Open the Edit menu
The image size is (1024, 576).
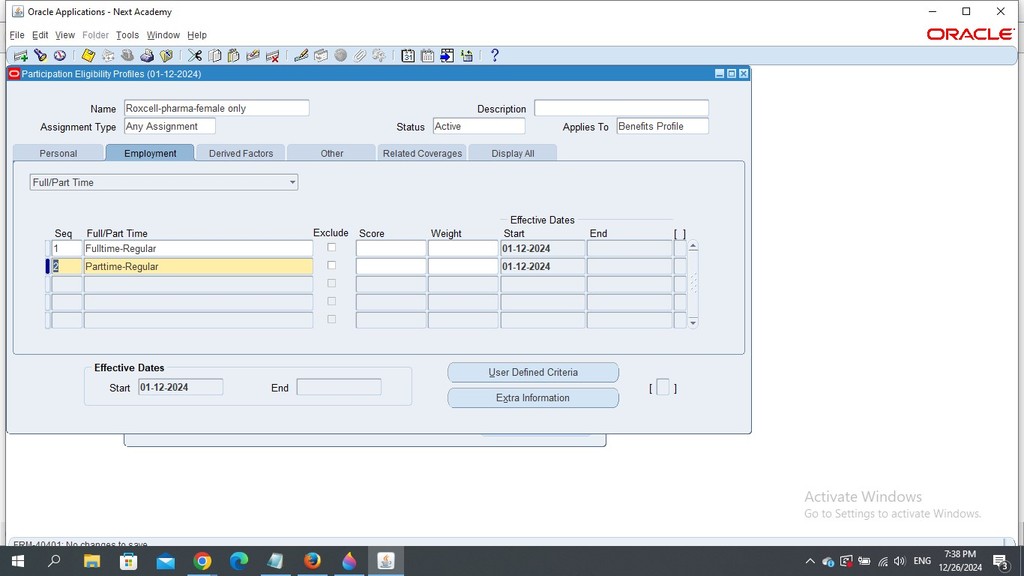tap(40, 35)
